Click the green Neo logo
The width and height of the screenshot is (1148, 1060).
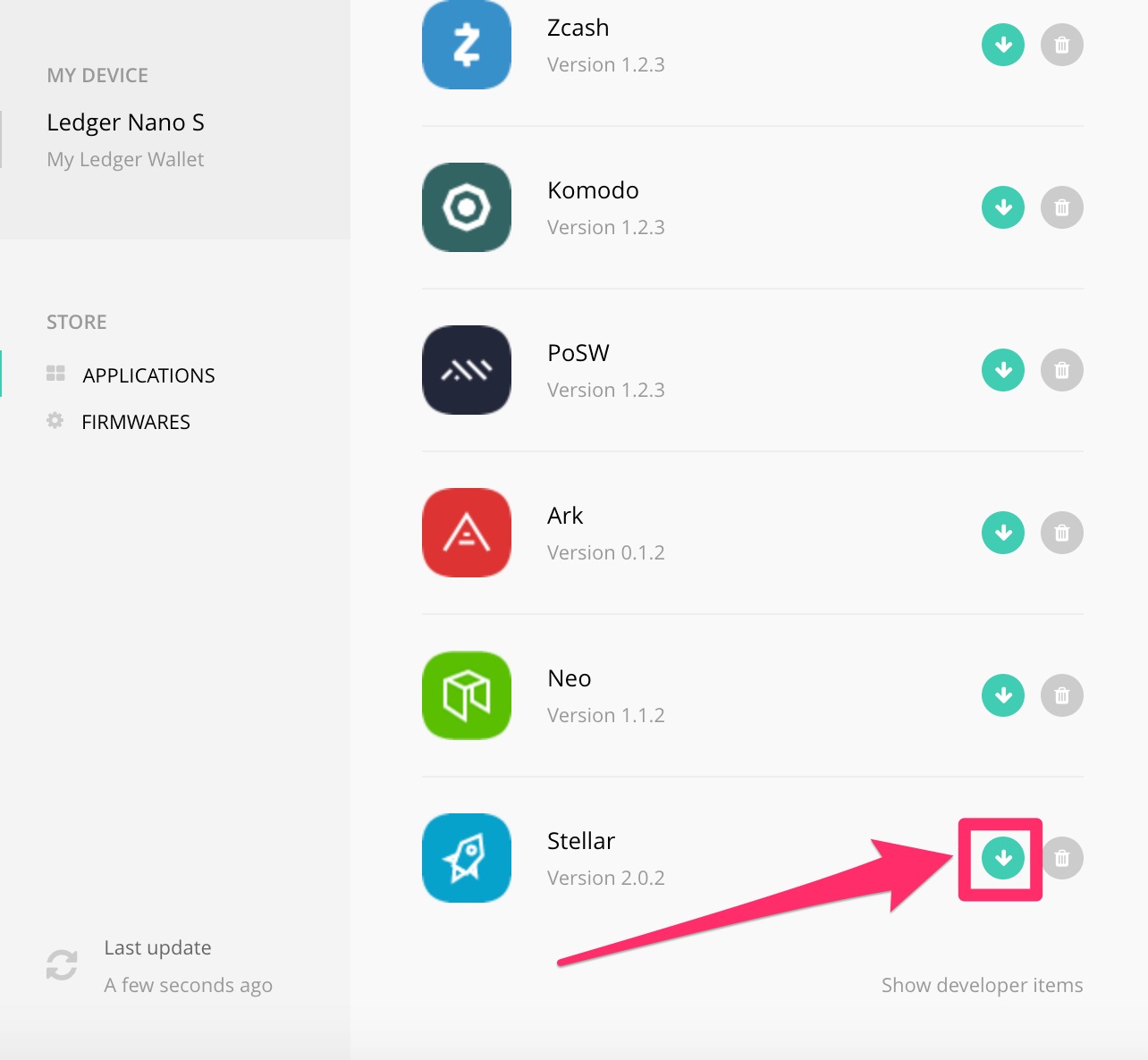467,695
